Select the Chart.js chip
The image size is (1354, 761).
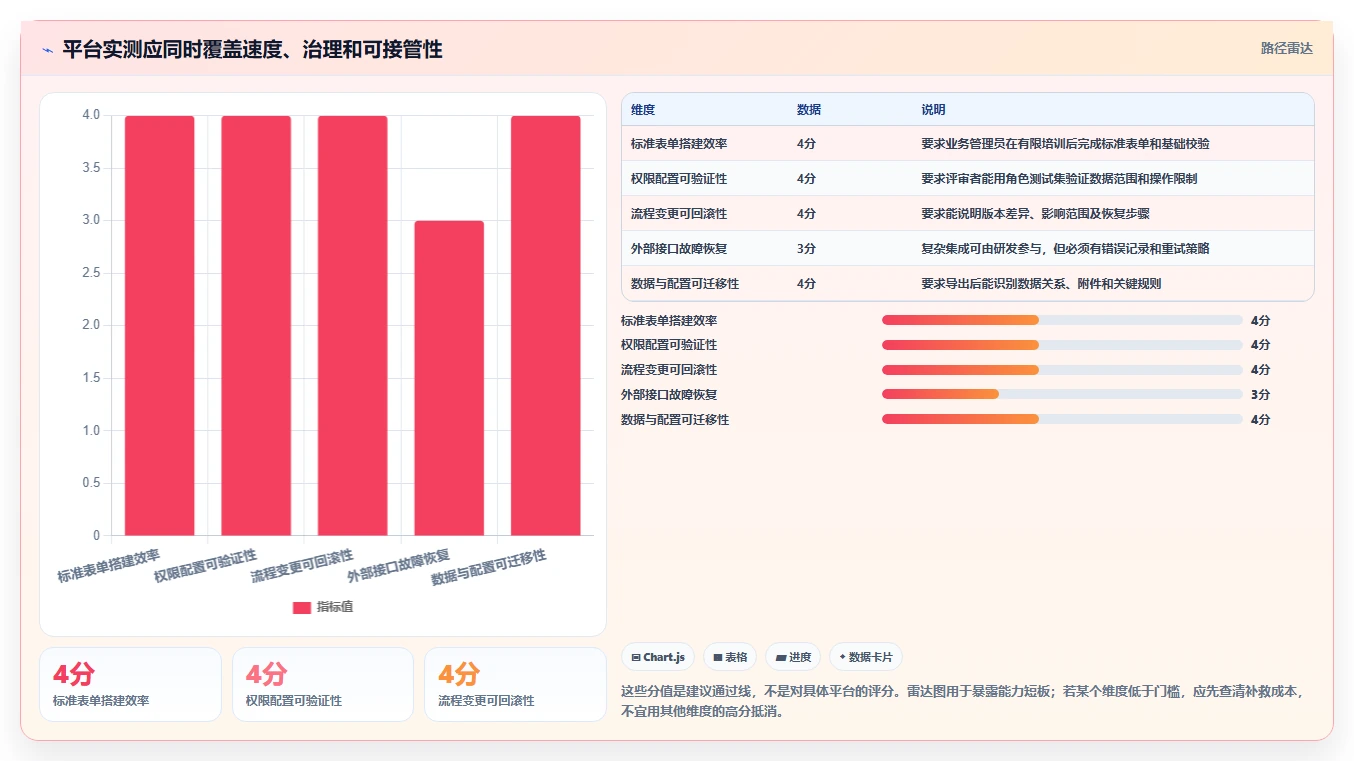[x=658, y=657]
